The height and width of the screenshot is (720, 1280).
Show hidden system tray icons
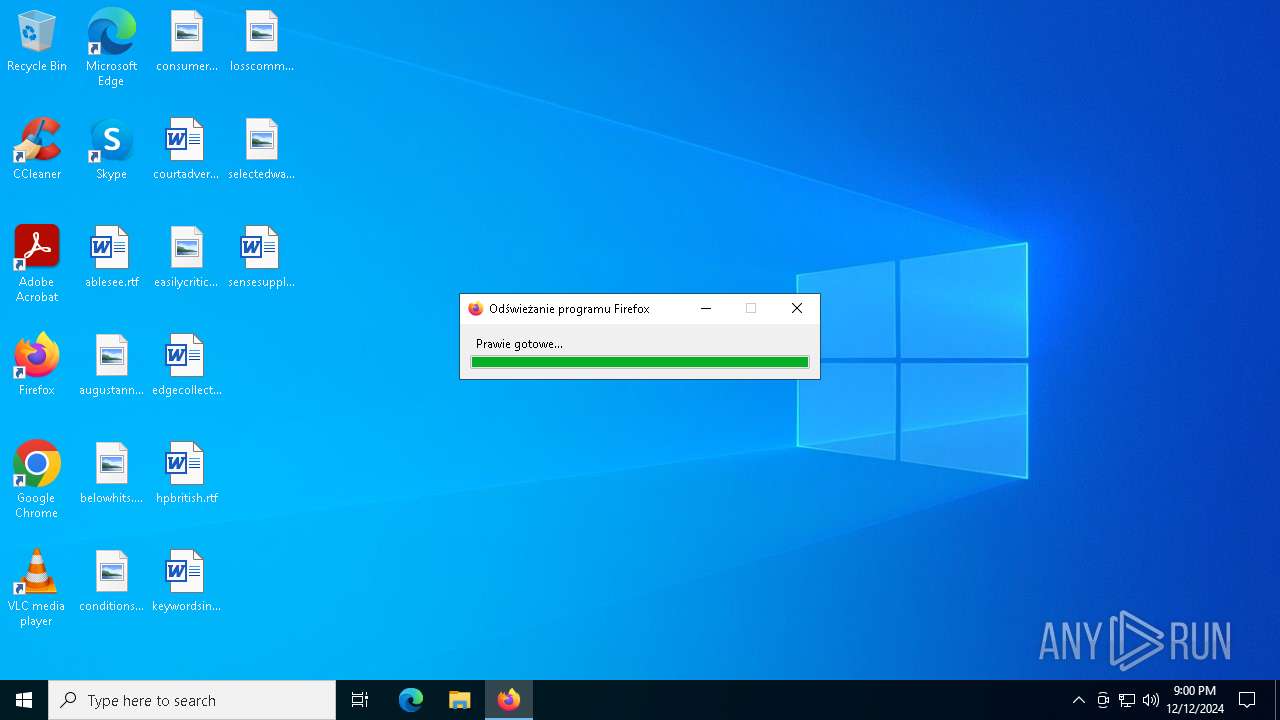click(1078, 700)
